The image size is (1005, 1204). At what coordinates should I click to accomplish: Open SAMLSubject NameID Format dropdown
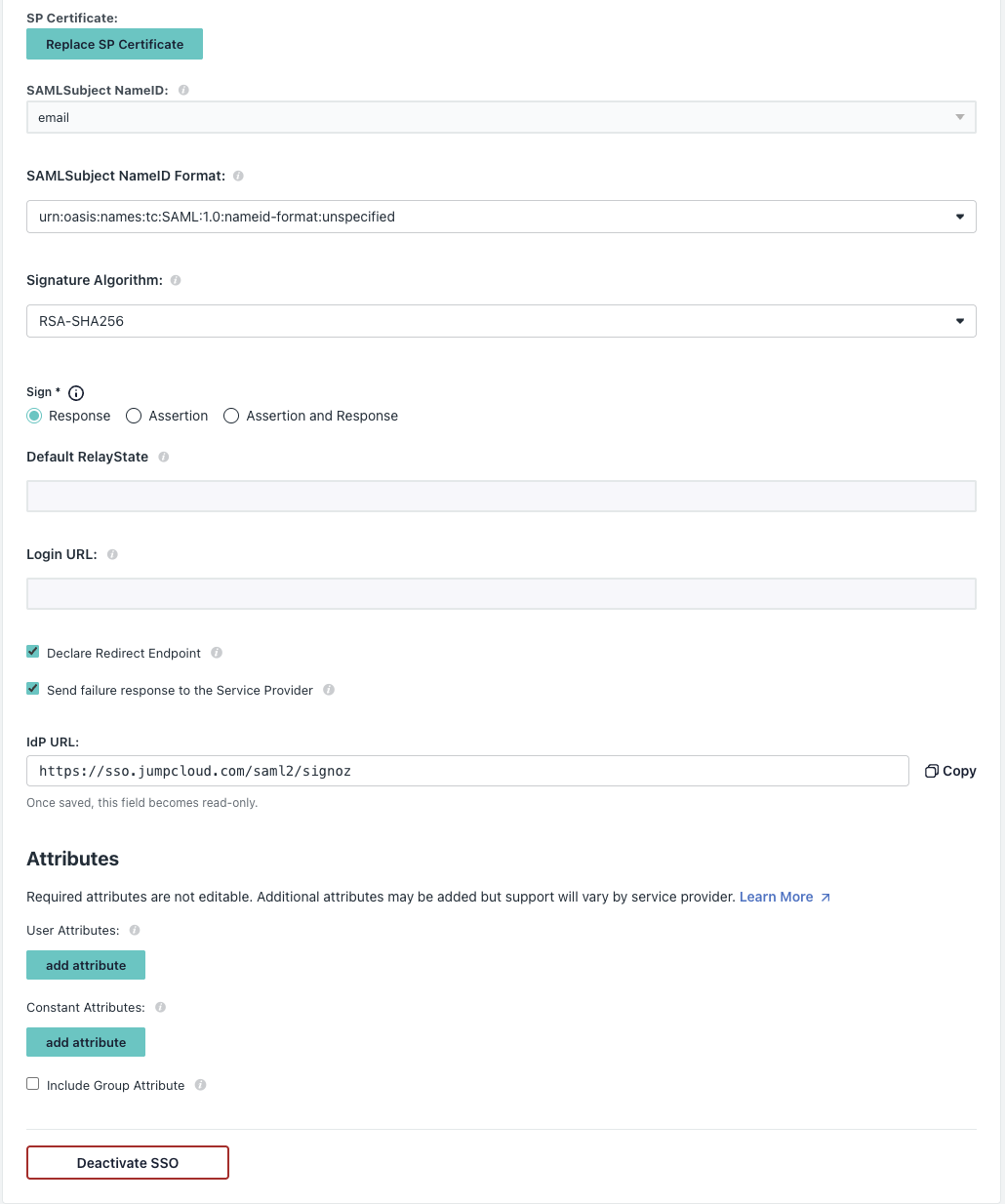pos(502,217)
